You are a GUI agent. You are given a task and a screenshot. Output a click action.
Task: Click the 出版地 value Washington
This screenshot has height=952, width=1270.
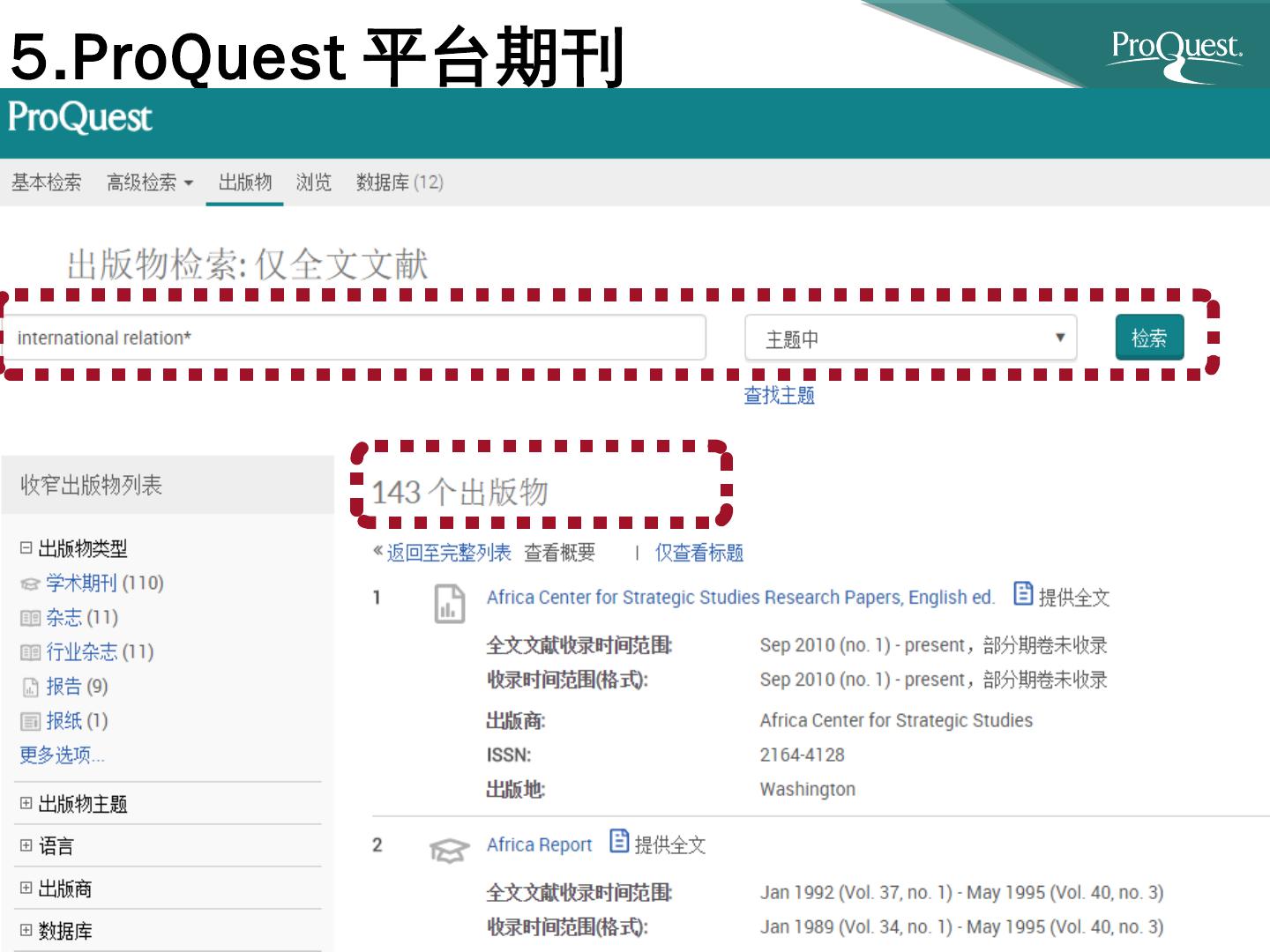[808, 789]
